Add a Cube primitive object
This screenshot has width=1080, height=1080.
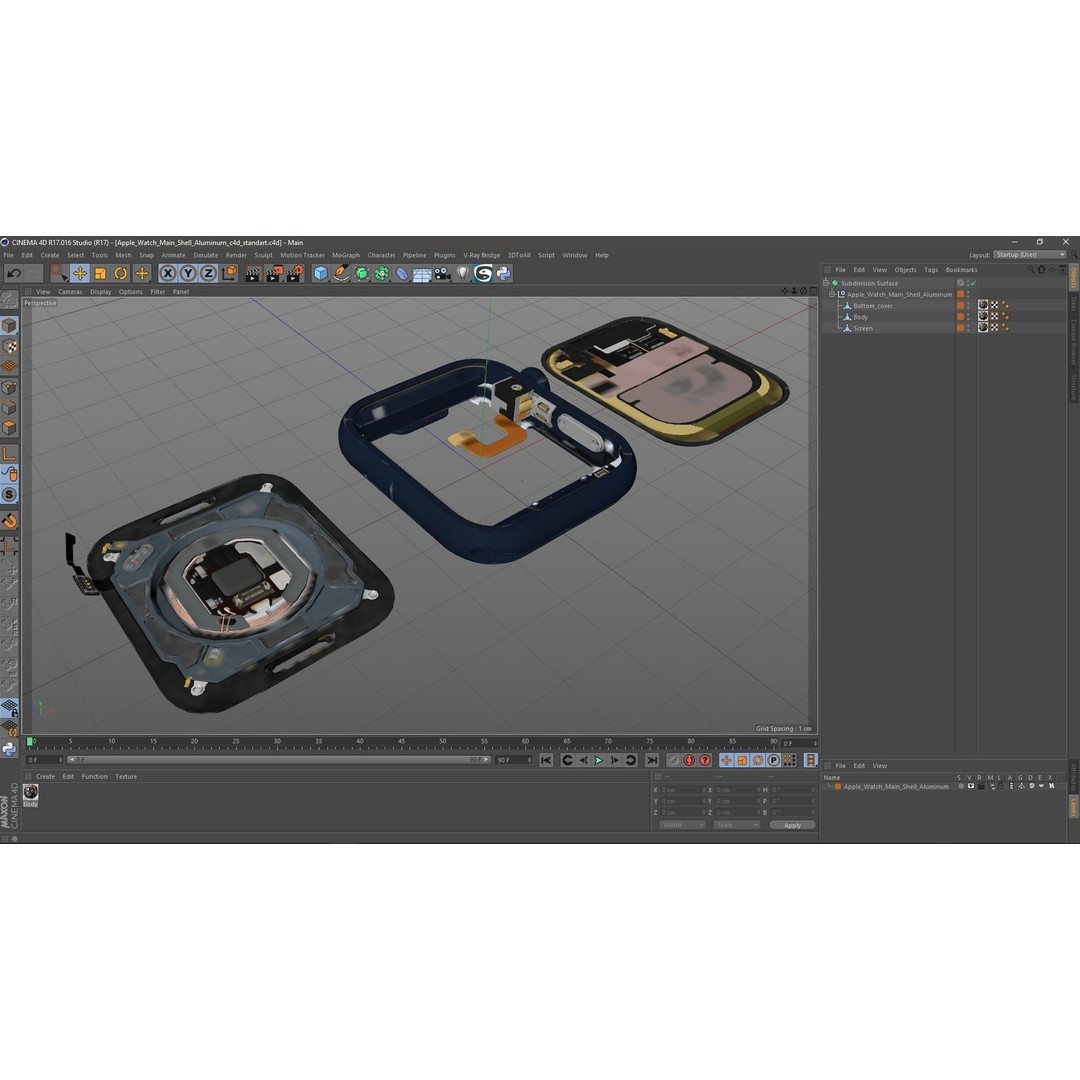pos(320,273)
